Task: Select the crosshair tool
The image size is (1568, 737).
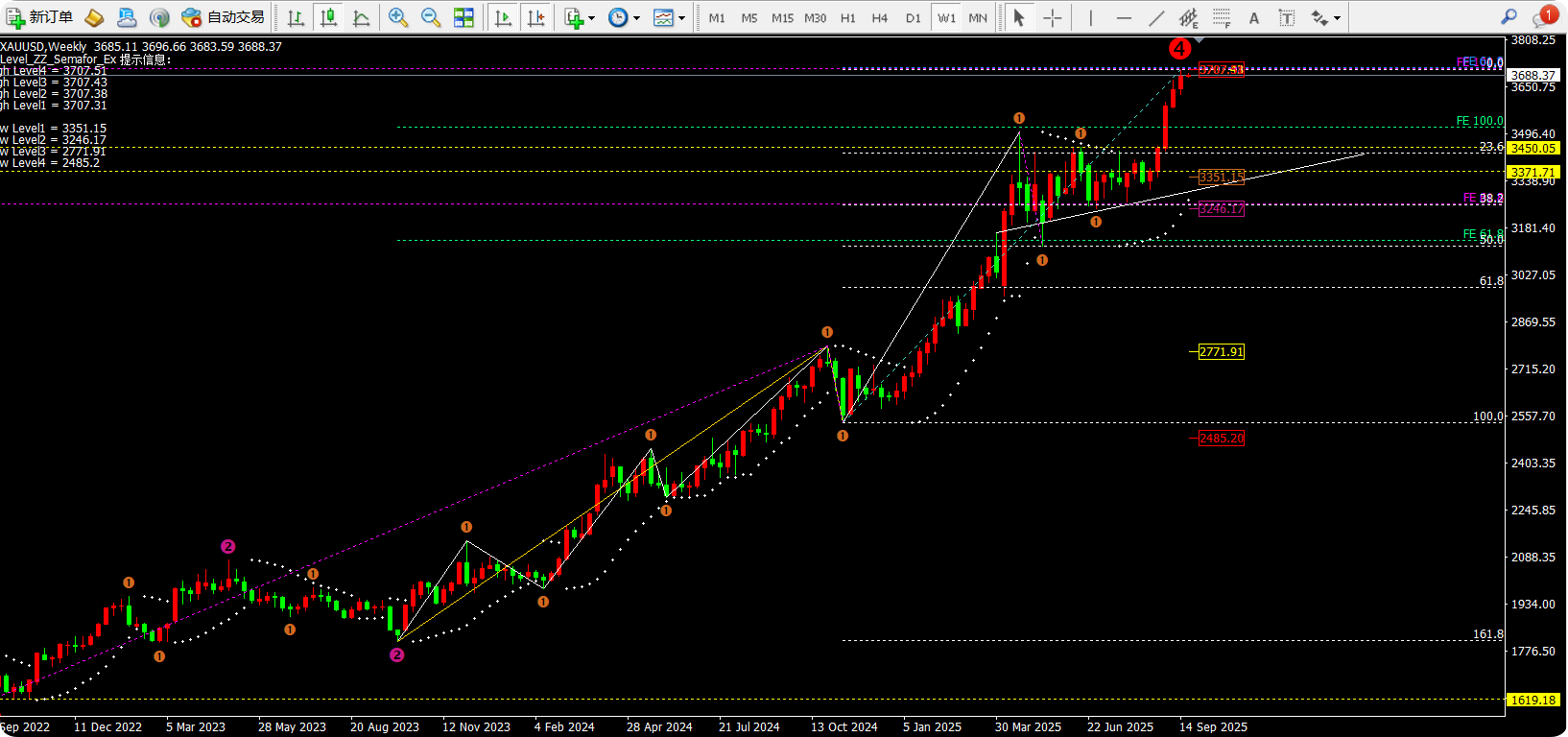Action: coord(1052,17)
